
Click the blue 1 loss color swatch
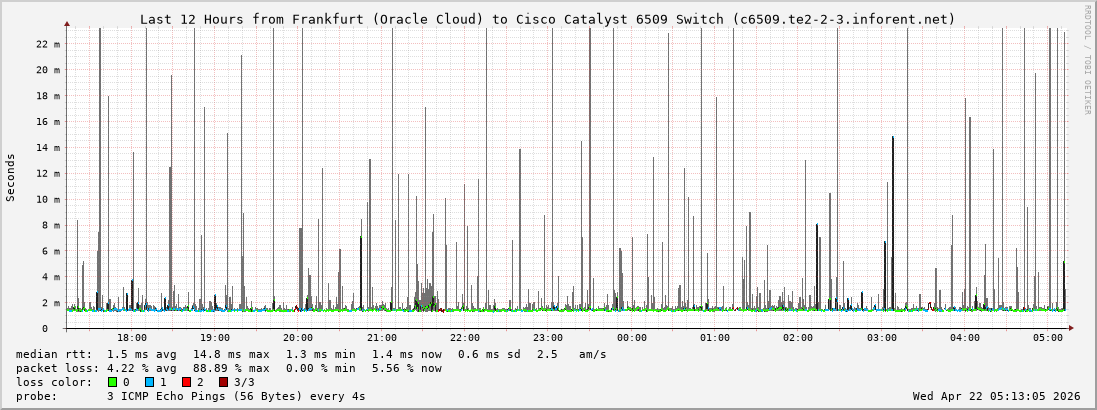coord(149,382)
